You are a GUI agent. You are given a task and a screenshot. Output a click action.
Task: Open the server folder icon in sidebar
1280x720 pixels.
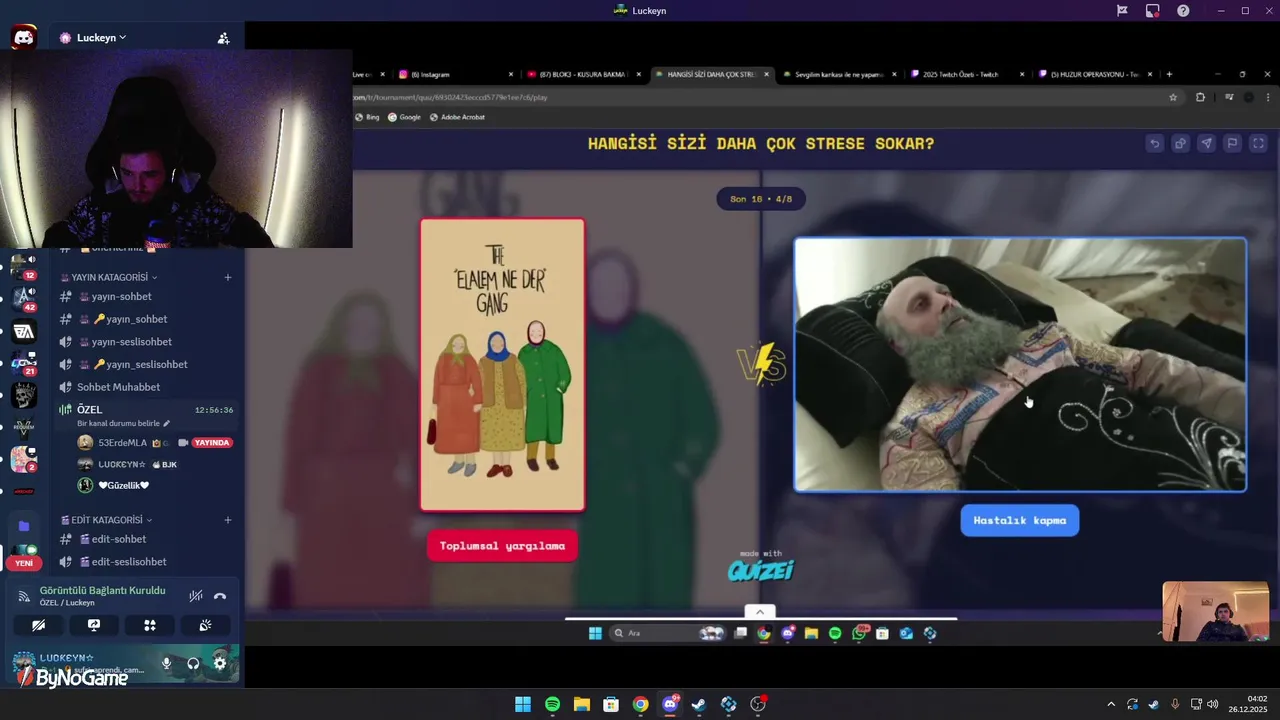coord(23,526)
